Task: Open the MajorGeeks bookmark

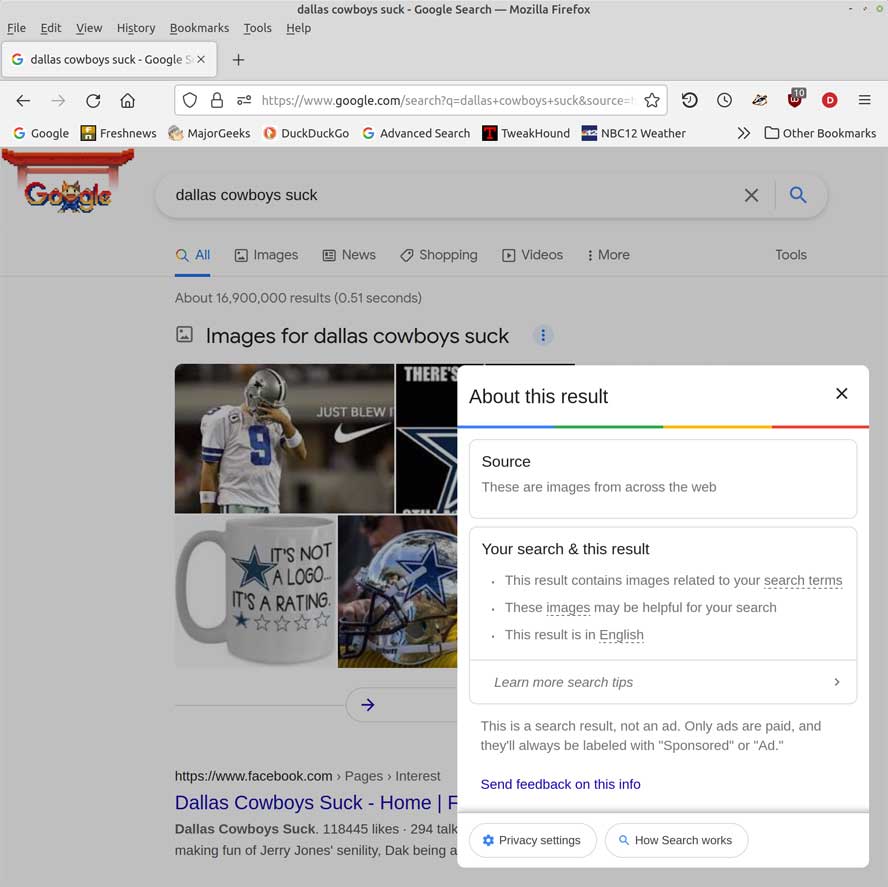Action: [209, 133]
